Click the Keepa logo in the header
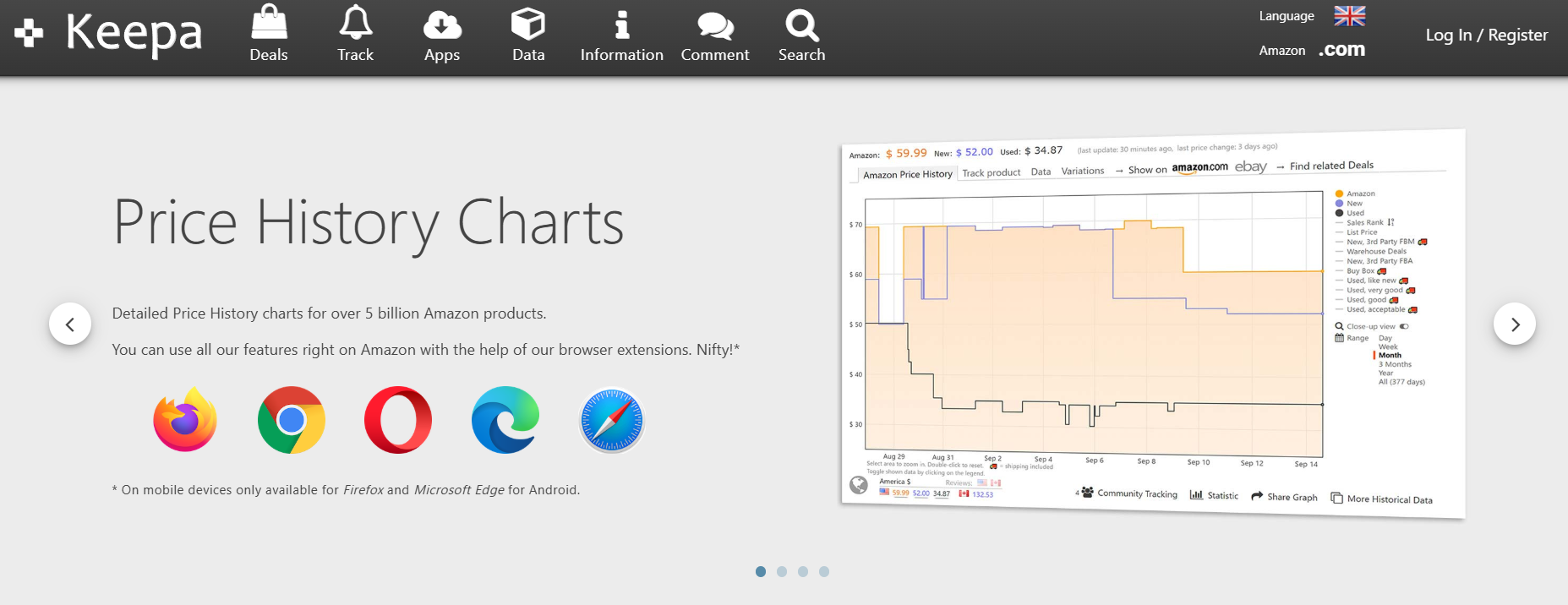Screen dimensions: 1568x605 coord(109,34)
